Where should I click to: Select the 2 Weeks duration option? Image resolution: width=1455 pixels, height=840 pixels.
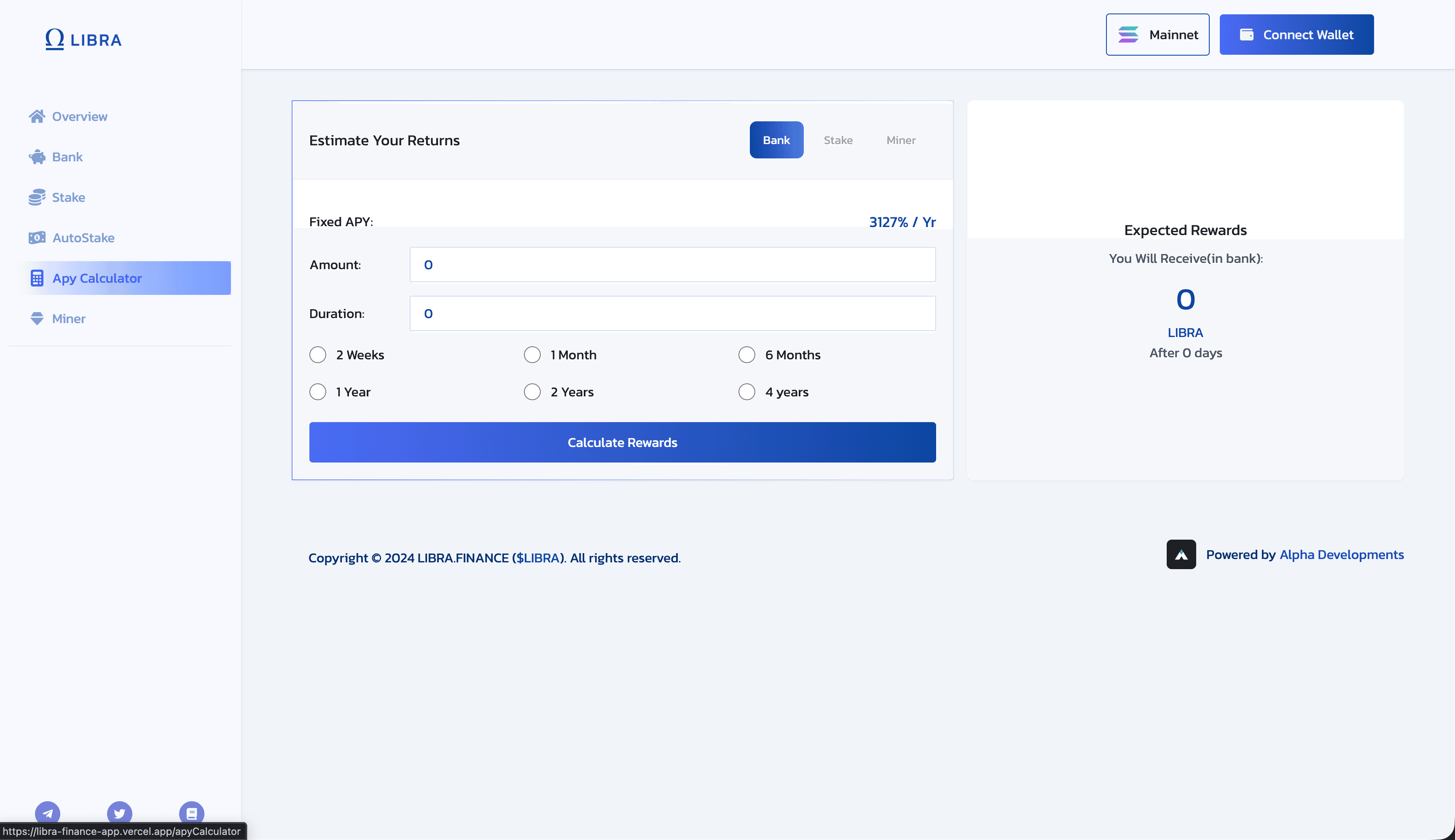pos(318,355)
